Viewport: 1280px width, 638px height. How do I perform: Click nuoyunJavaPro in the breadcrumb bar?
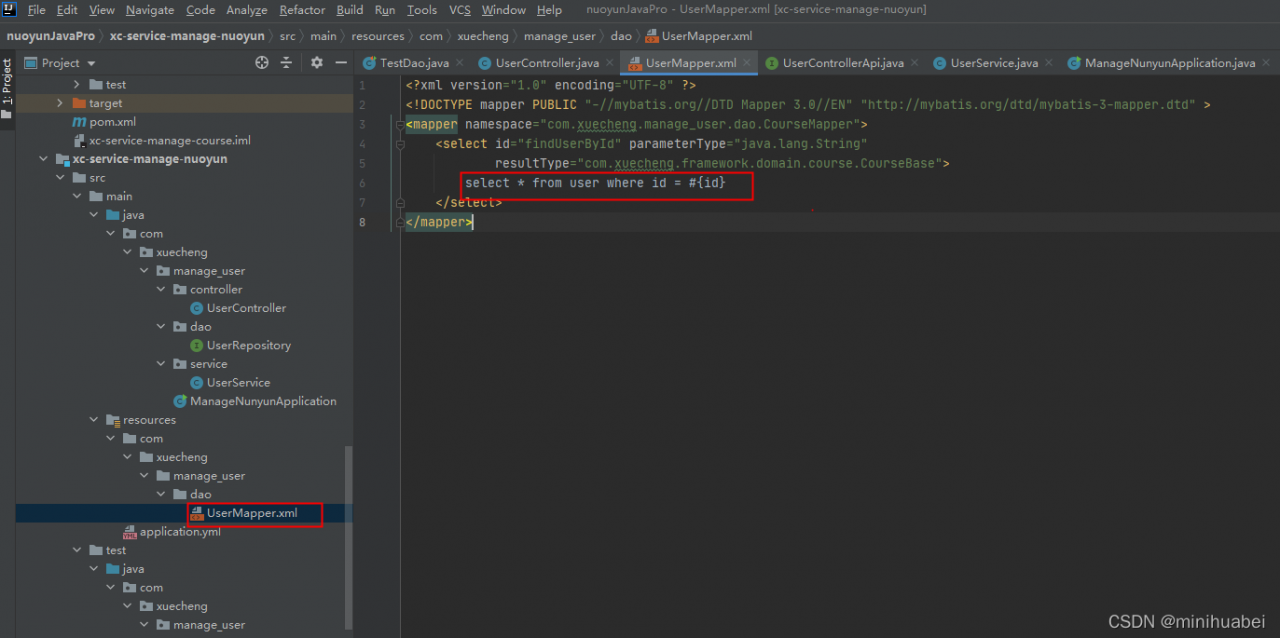(x=51, y=36)
